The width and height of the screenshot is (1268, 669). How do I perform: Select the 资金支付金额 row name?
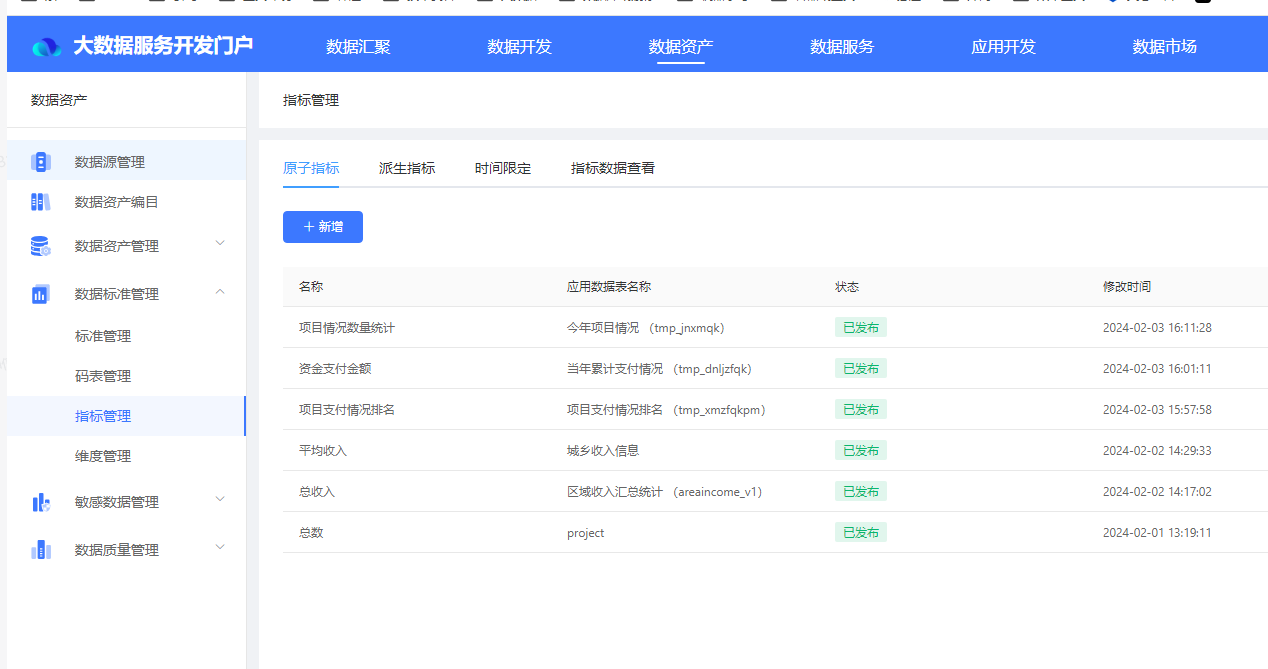point(335,369)
